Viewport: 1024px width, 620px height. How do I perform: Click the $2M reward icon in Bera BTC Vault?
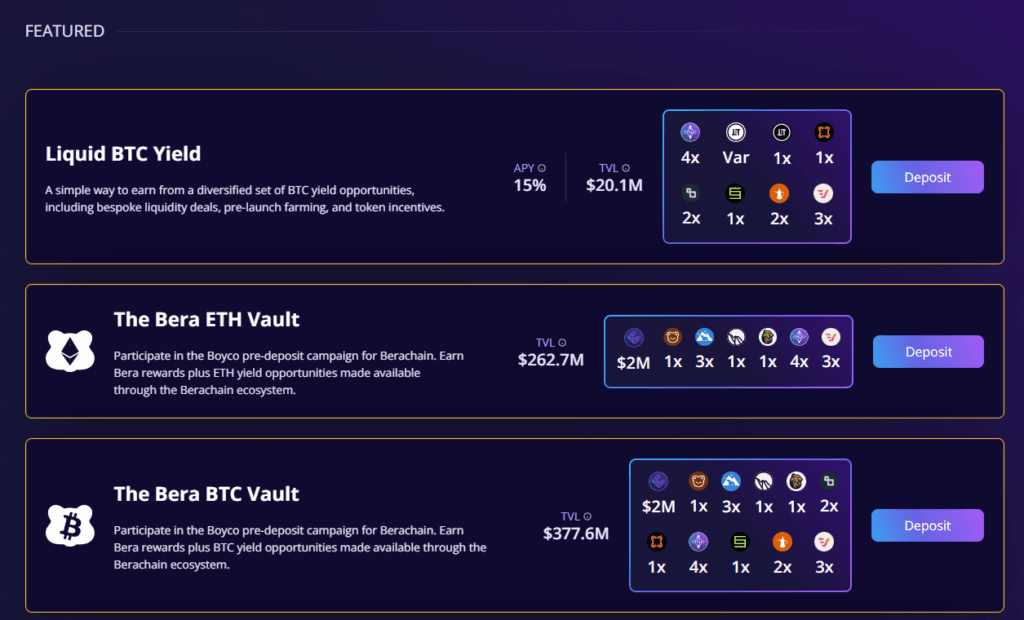pyautogui.click(x=658, y=481)
